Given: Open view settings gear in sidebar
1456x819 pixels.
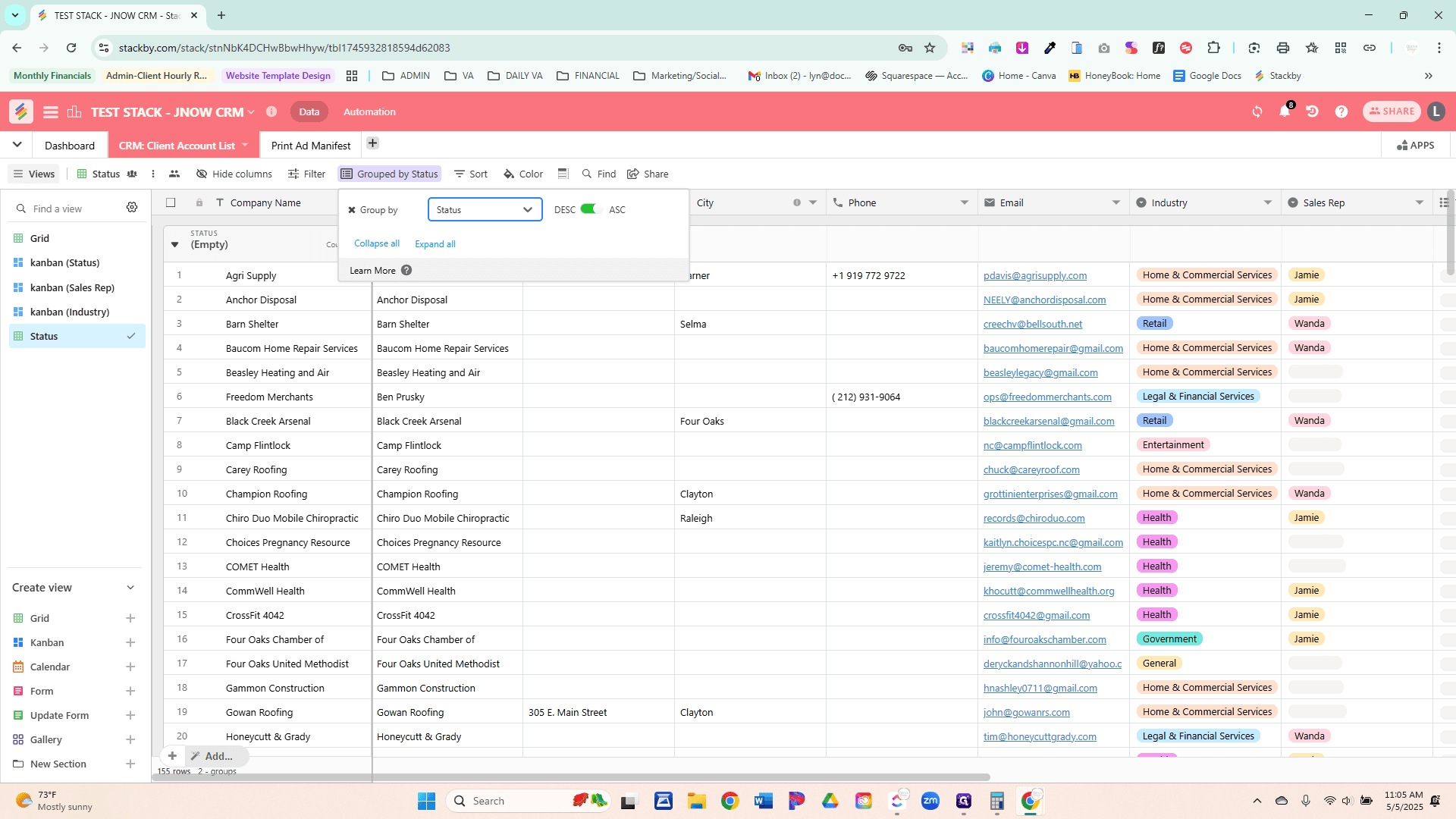Looking at the screenshot, I should tap(132, 208).
